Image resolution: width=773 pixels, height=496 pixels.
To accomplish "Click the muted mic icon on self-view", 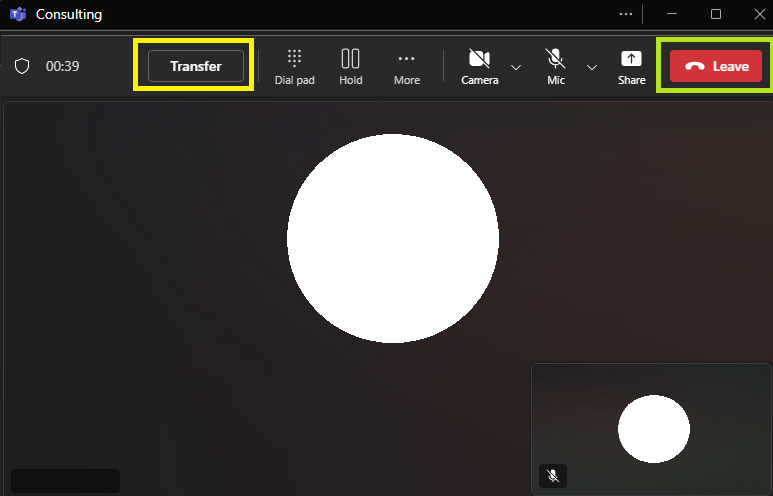I will coord(553,476).
